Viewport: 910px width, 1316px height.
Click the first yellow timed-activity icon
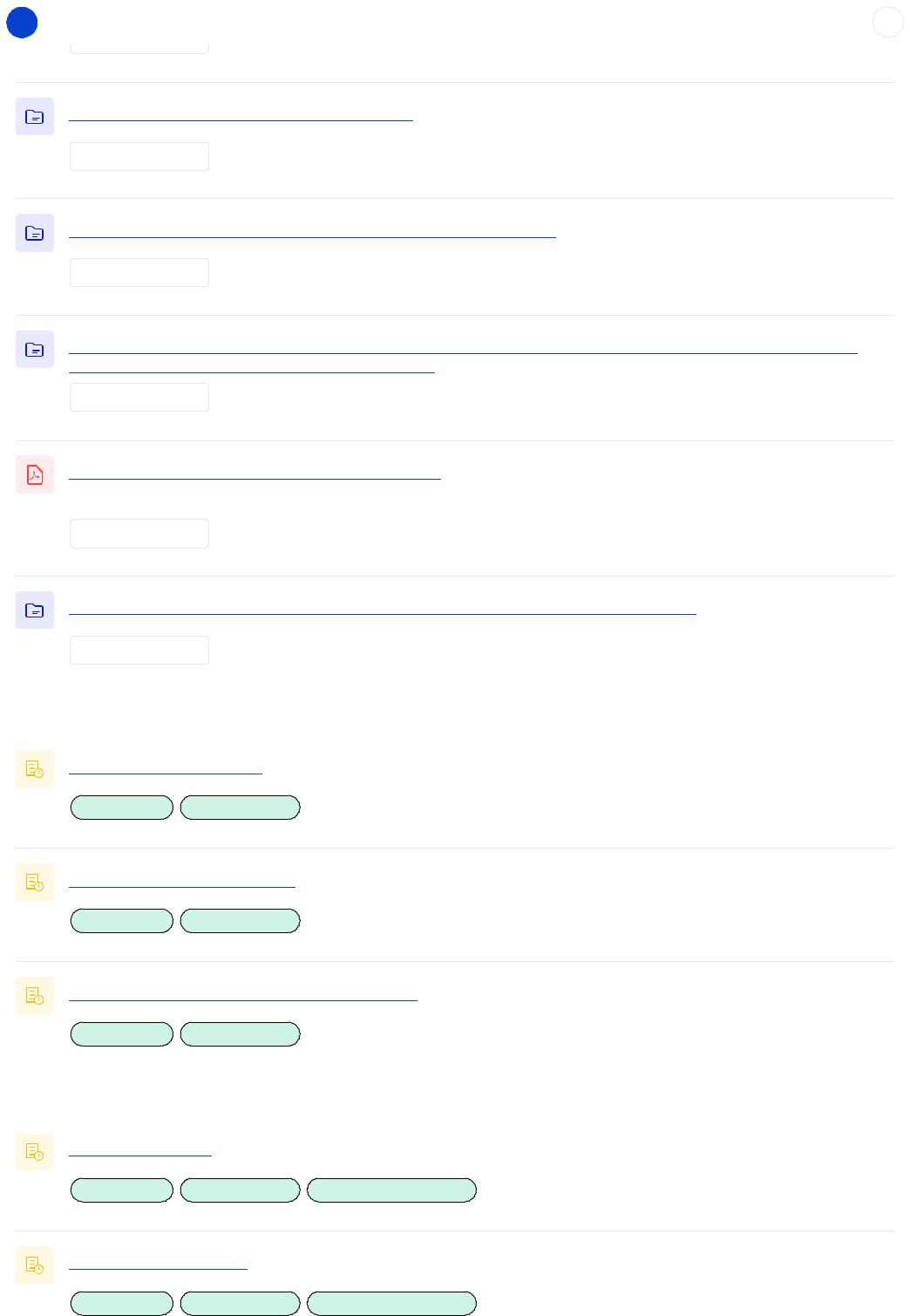(x=35, y=769)
